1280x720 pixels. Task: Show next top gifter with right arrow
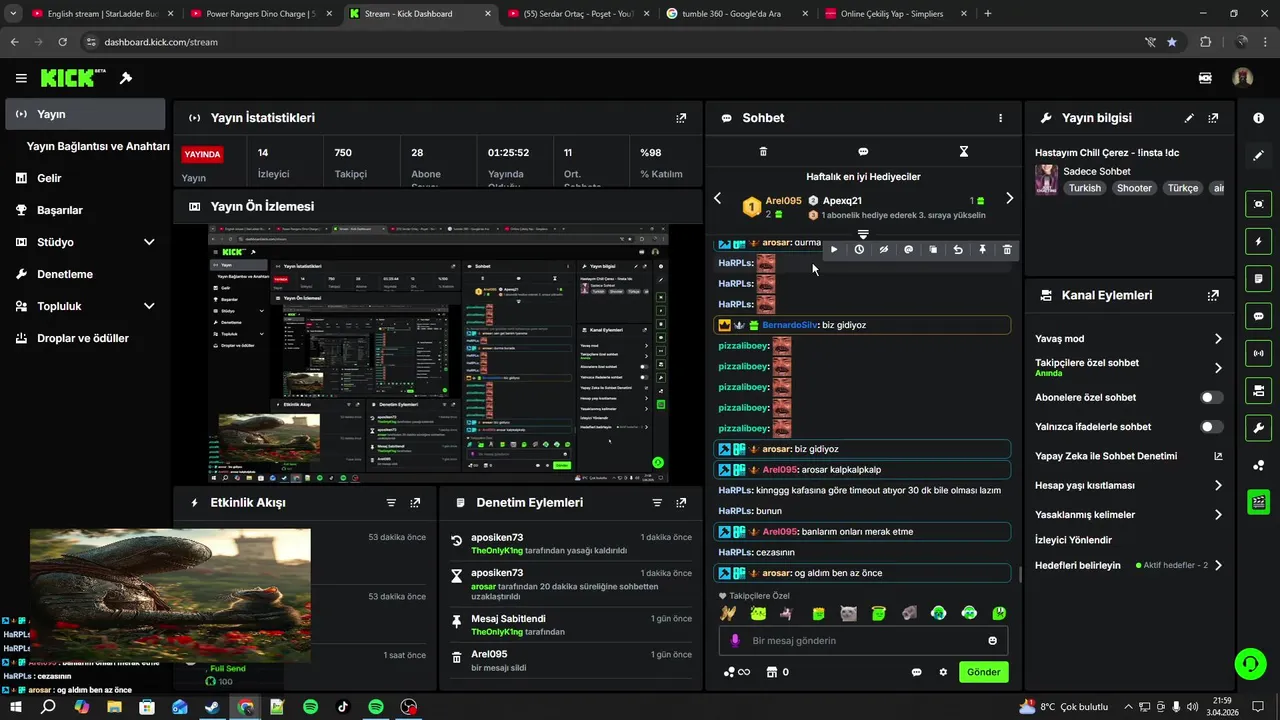[1009, 199]
